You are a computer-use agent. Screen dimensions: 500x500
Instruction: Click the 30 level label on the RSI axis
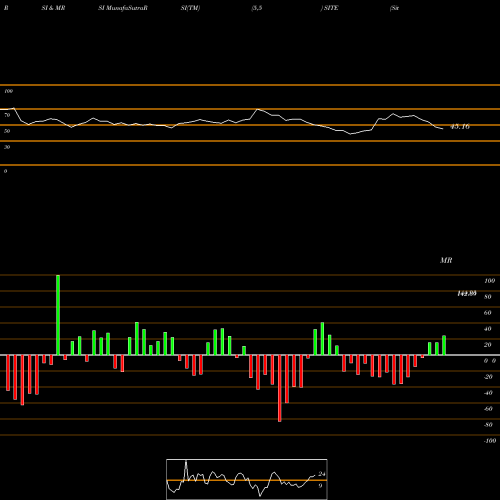pos(7,147)
